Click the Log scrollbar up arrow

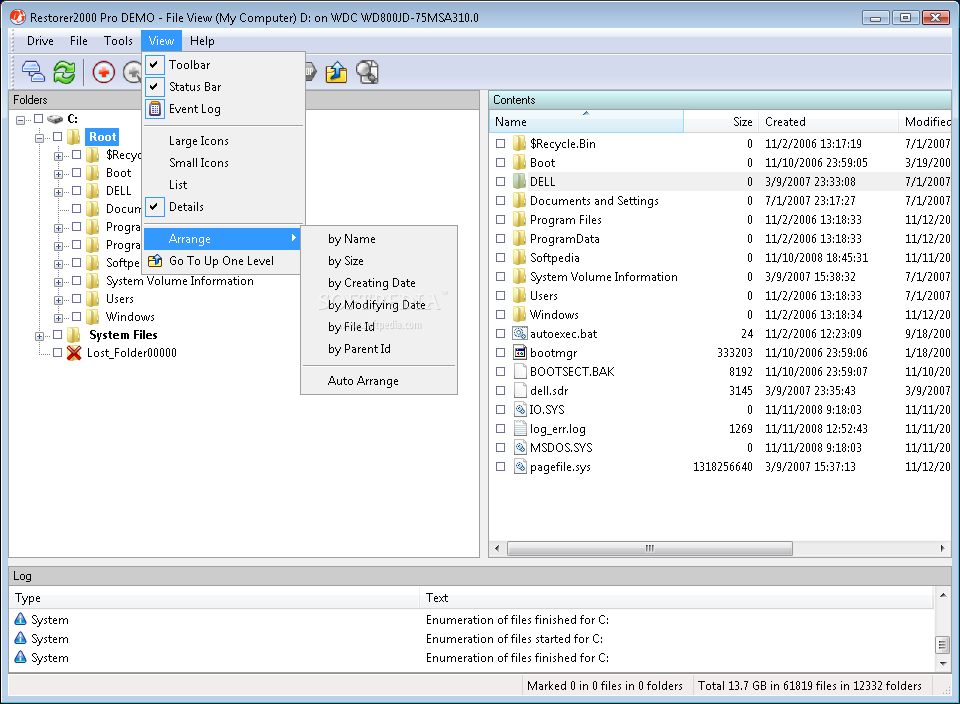coord(942,594)
